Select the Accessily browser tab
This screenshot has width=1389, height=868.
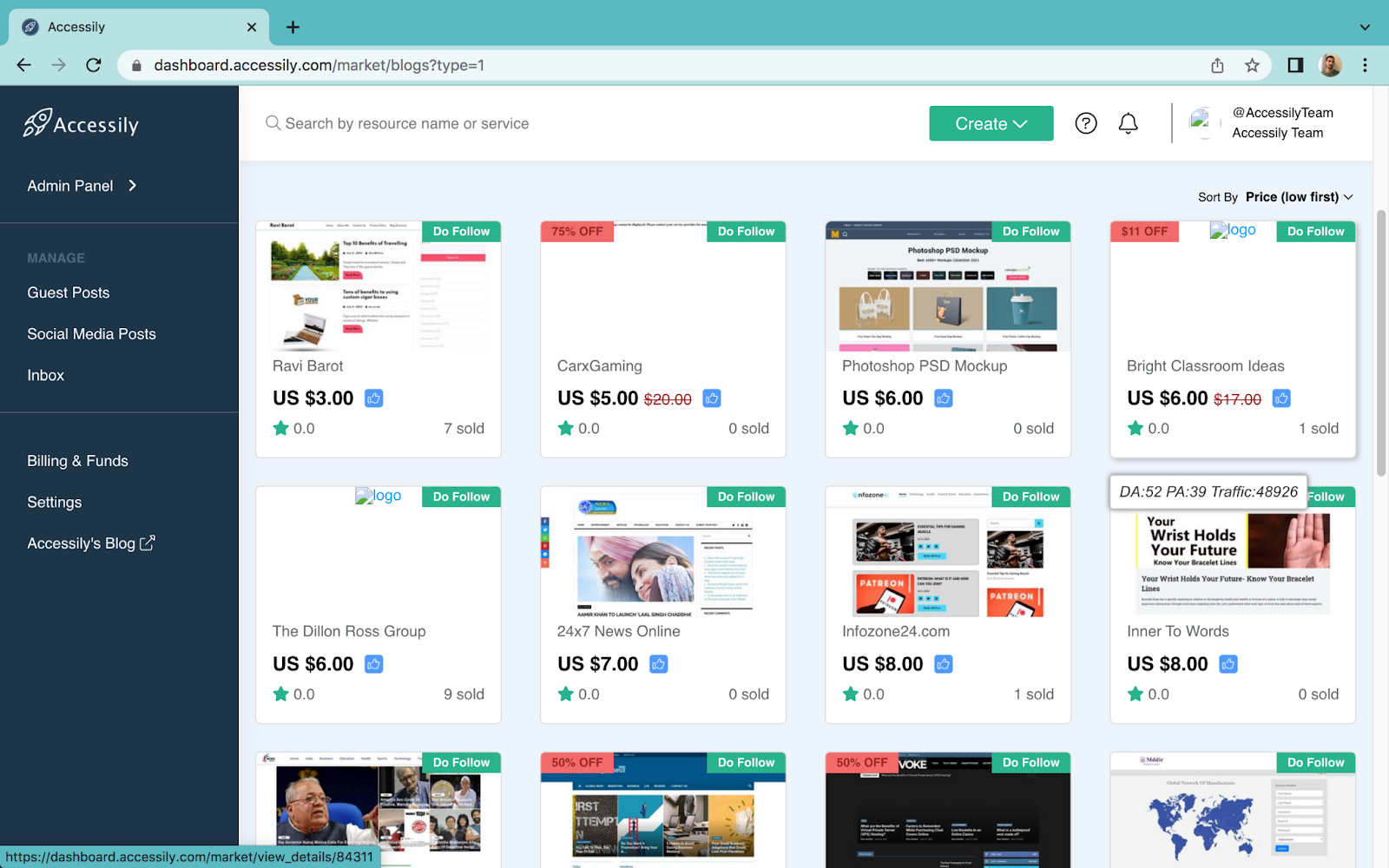(x=139, y=27)
